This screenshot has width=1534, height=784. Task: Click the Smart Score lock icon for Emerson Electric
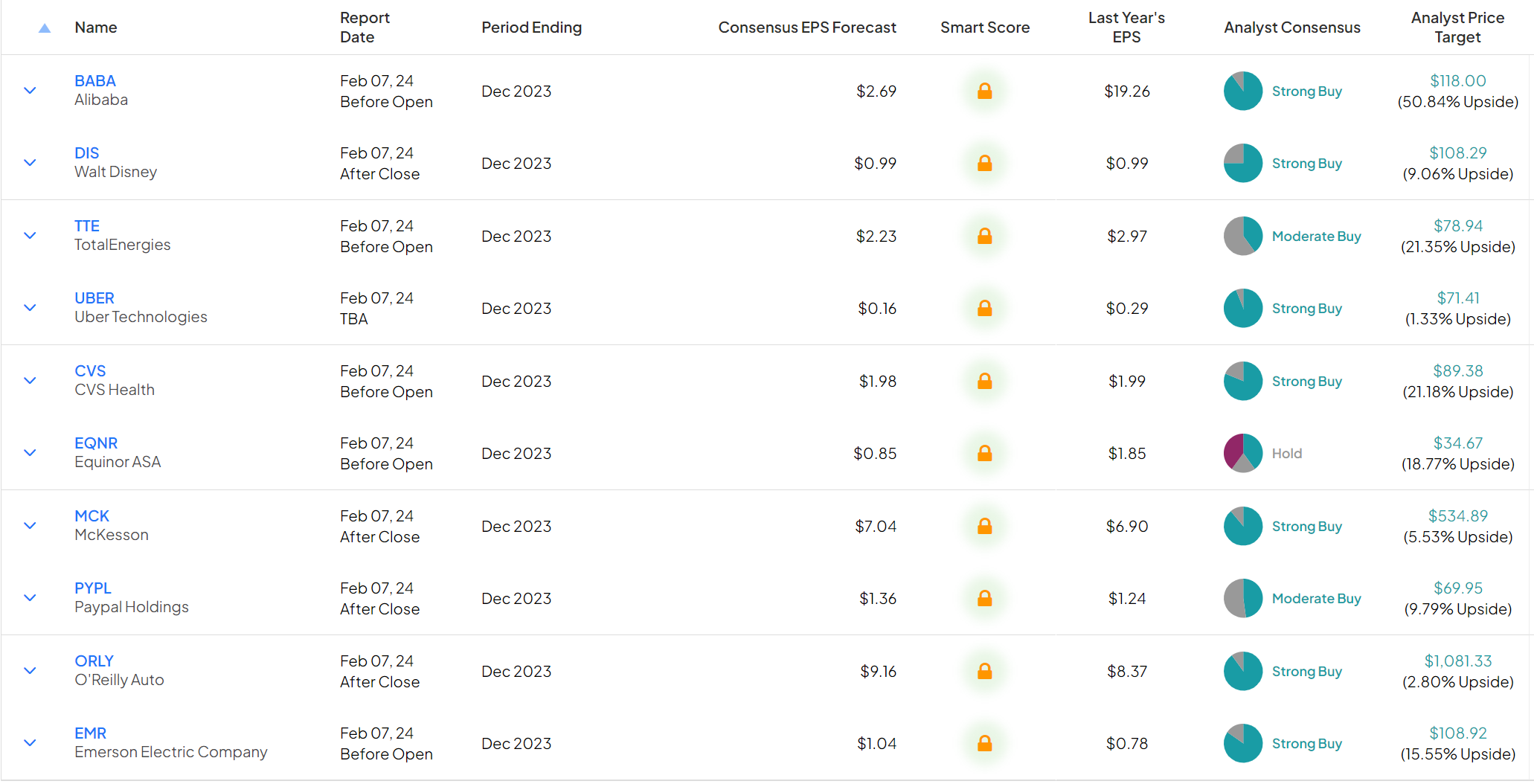click(x=984, y=743)
